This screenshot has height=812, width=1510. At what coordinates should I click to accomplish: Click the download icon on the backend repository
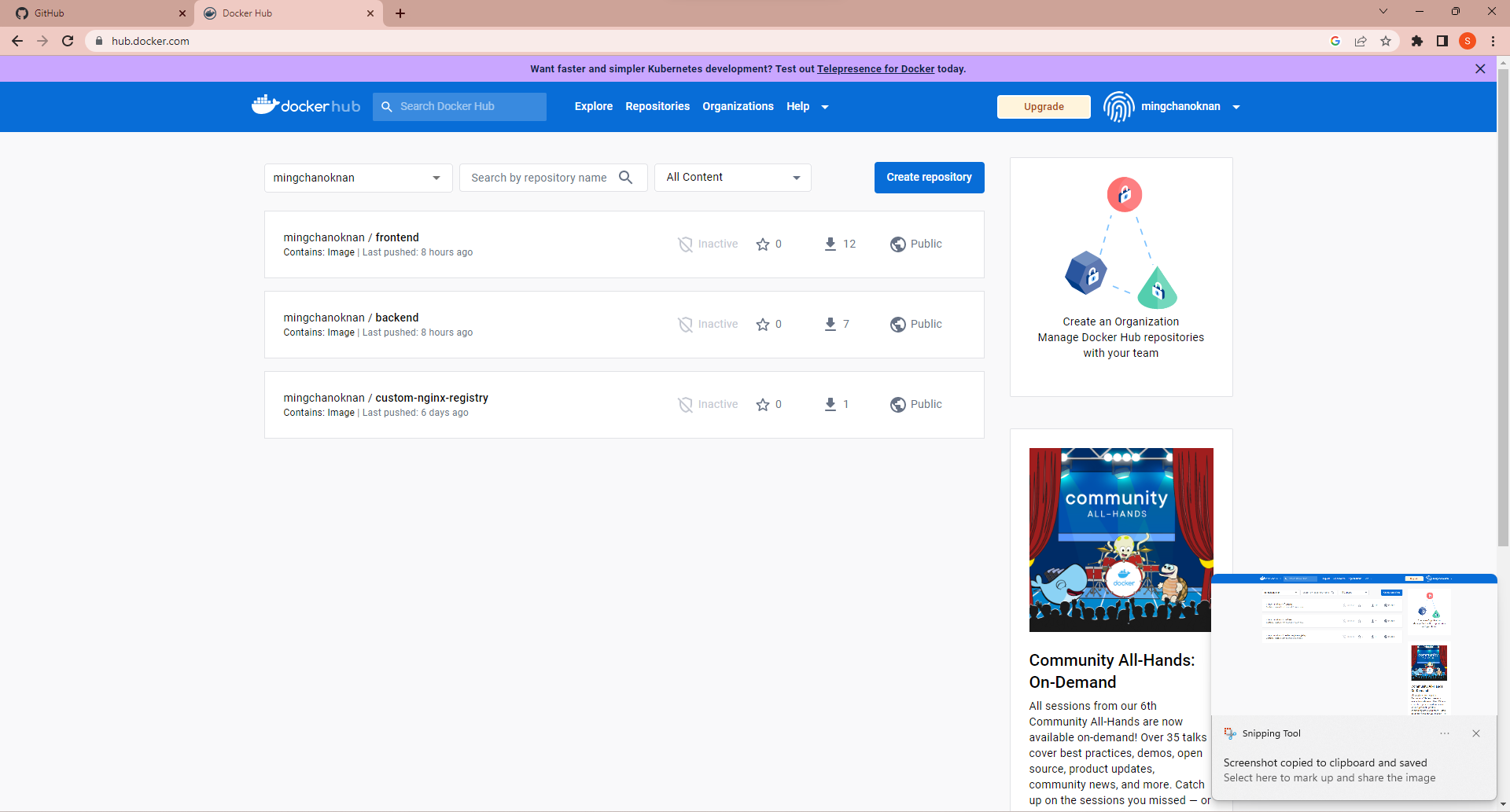click(829, 323)
